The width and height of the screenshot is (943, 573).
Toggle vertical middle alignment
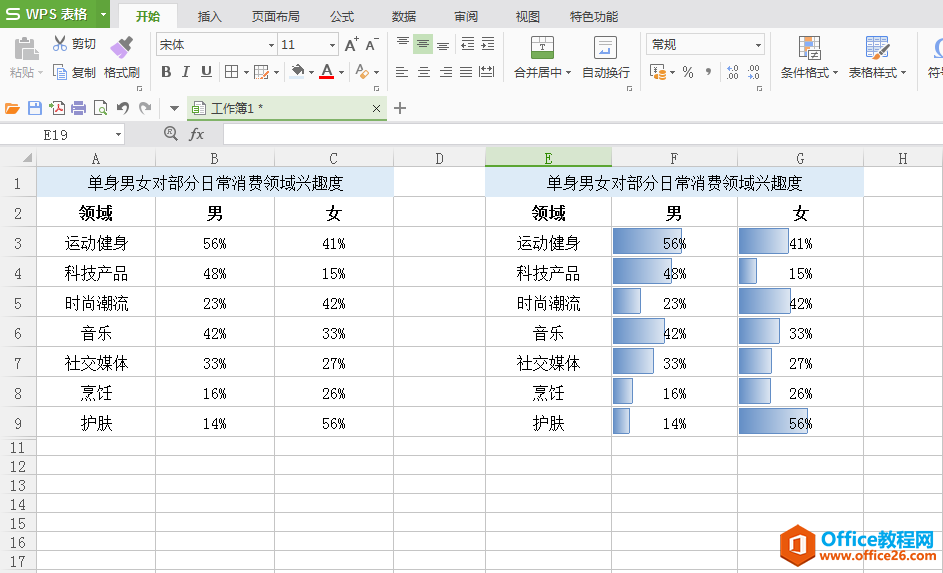[423, 44]
